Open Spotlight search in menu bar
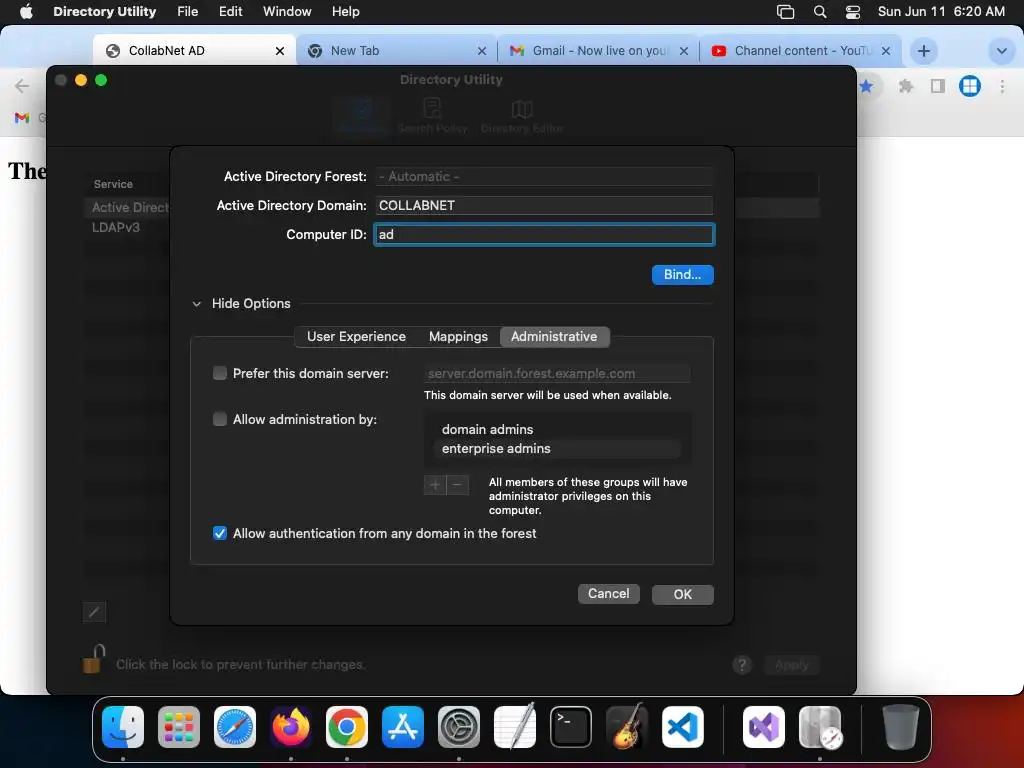 click(x=820, y=12)
